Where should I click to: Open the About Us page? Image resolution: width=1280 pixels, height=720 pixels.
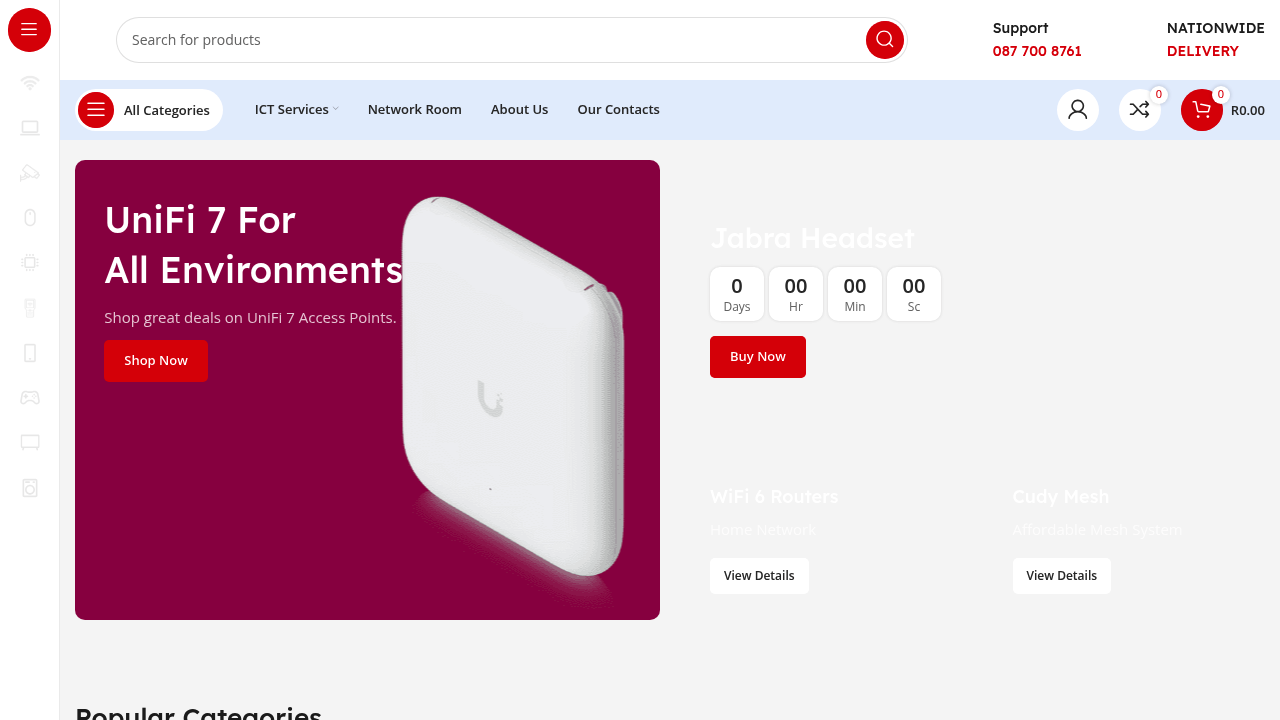tap(519, 109)
